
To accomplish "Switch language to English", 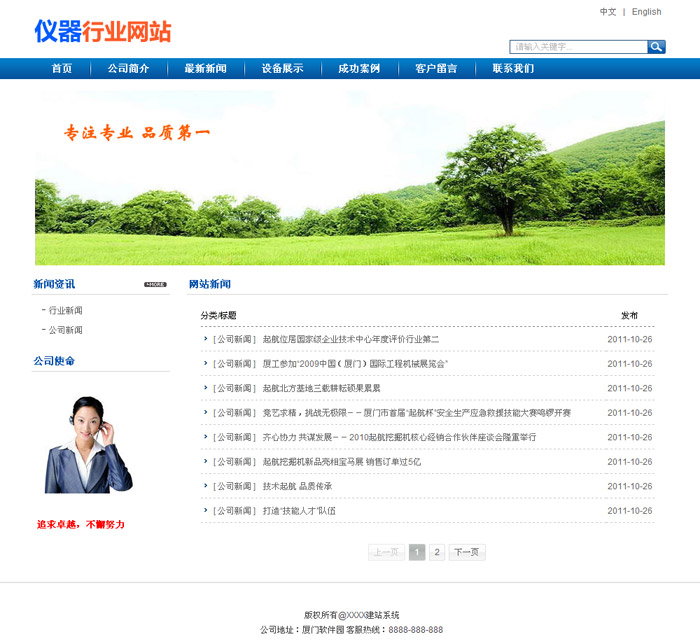I will click(646, 12).
